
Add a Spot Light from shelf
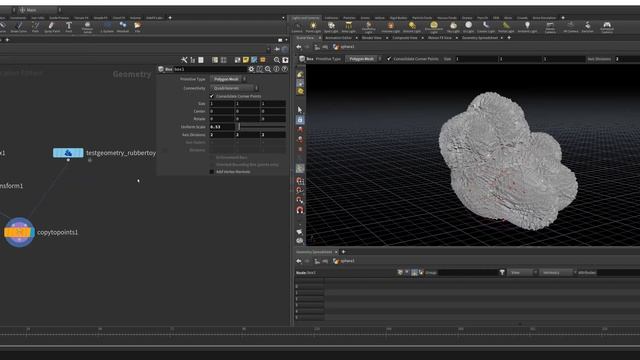coord(331,27)
